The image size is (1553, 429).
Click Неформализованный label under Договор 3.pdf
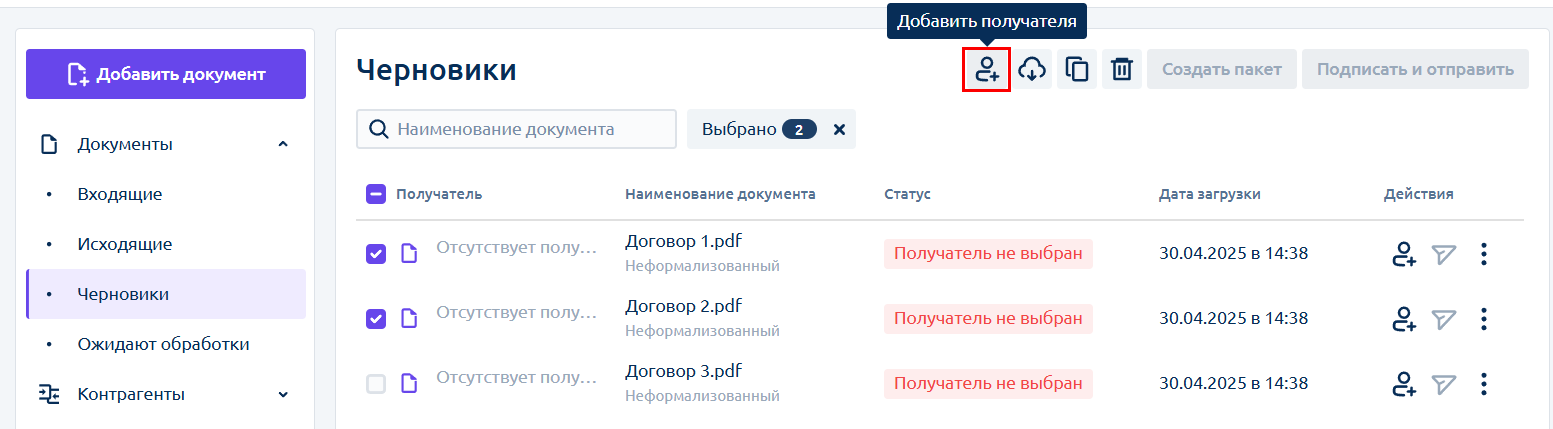[x=702, y=396]
